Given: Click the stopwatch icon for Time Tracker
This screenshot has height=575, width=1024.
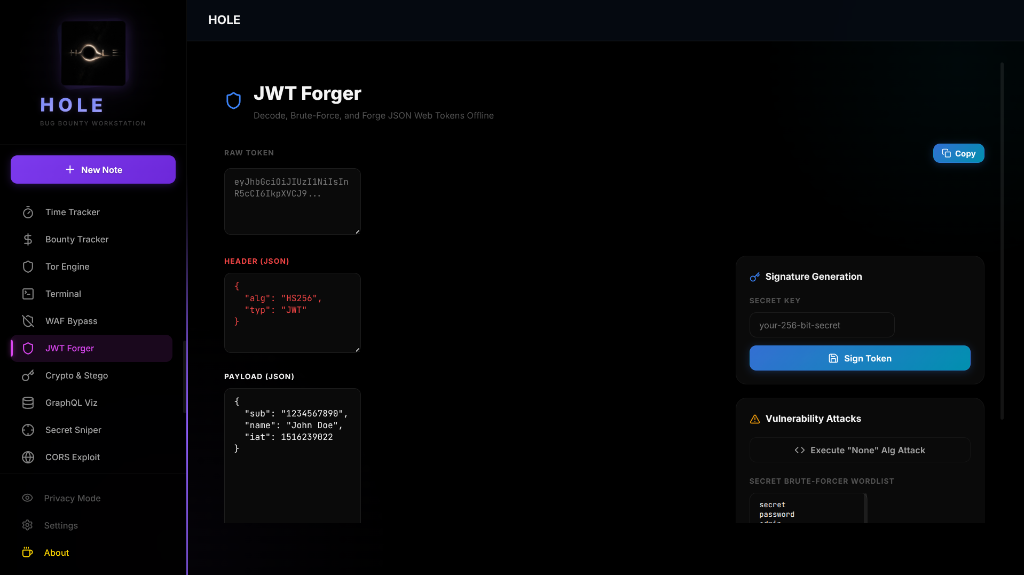Looking at the screenshot, I should click(28, 212).
